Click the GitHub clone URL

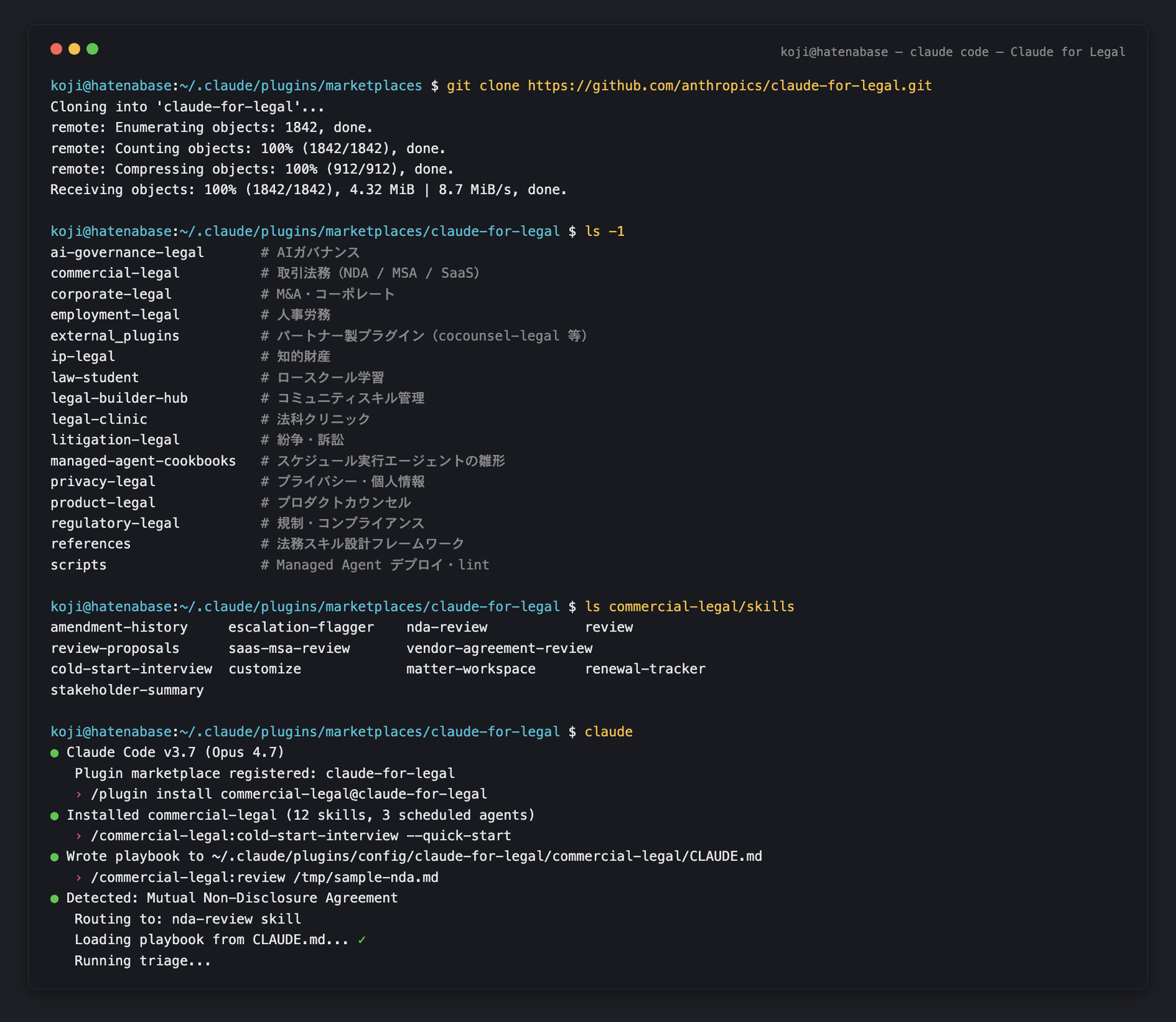[730, 86]
